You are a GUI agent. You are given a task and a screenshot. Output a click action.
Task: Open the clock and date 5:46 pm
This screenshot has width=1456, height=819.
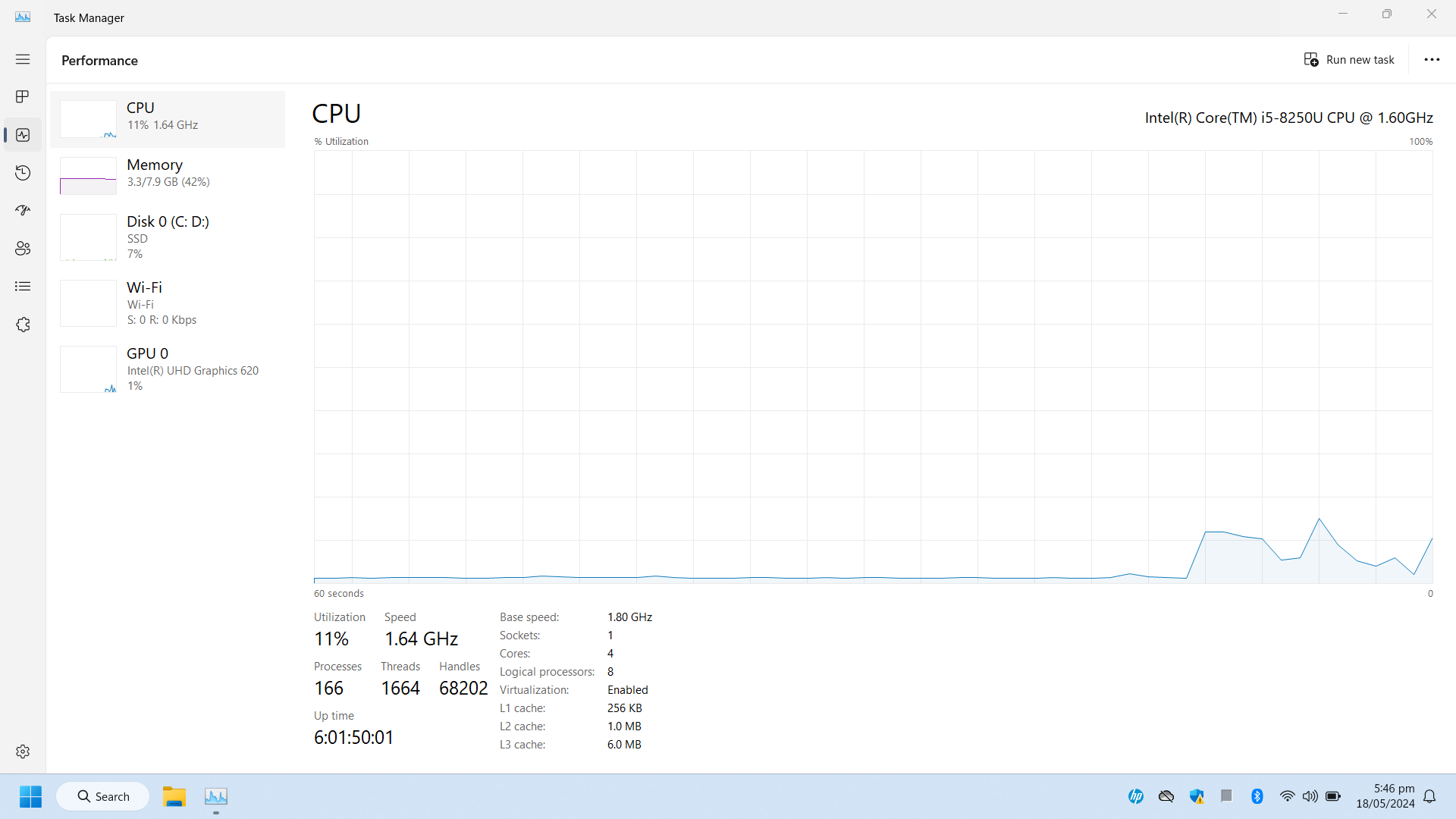pyautogui.click(x=1385, y=796)
